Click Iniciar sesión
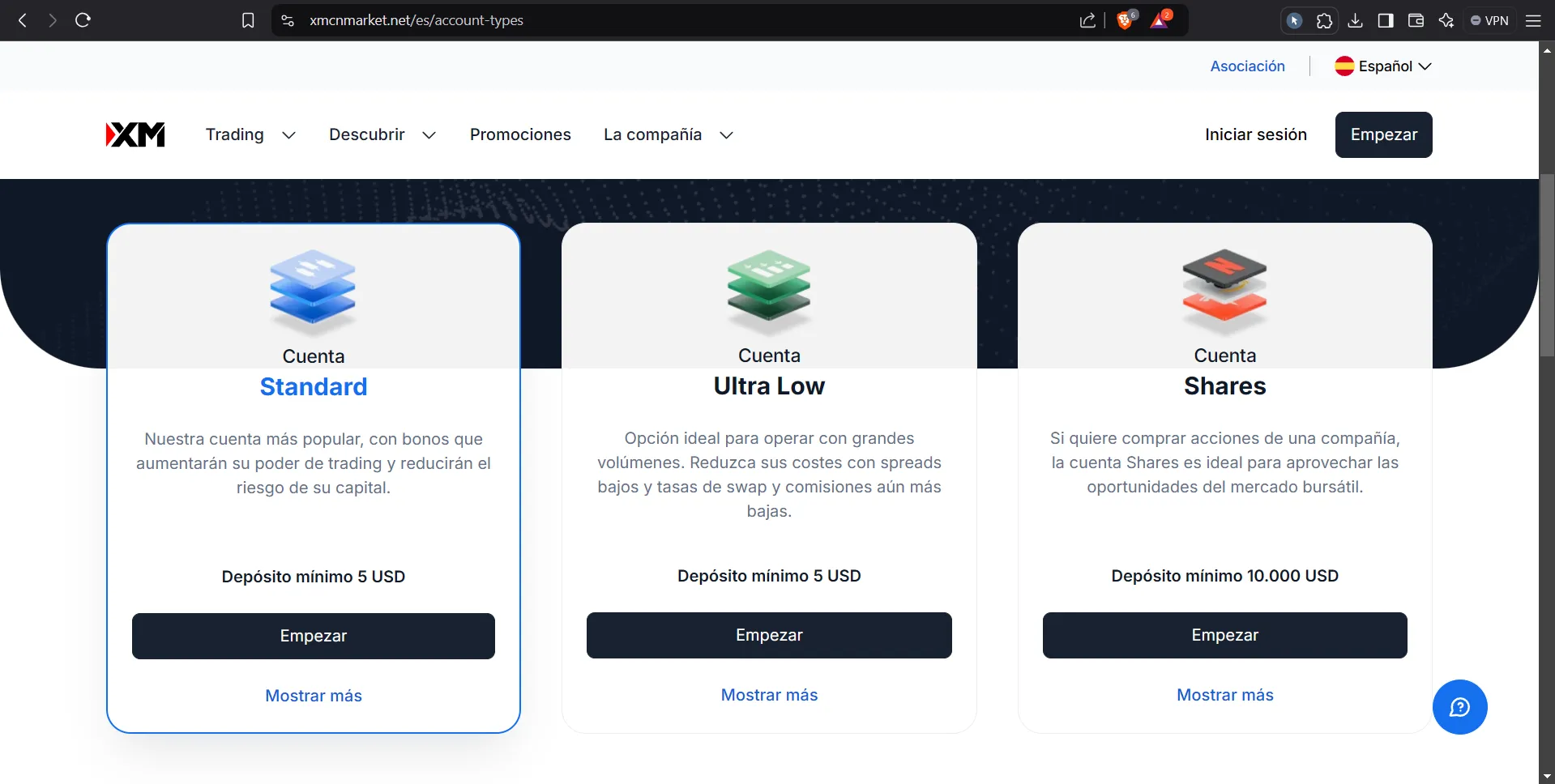This screenshot has width=1555, height=784. 1255,134
